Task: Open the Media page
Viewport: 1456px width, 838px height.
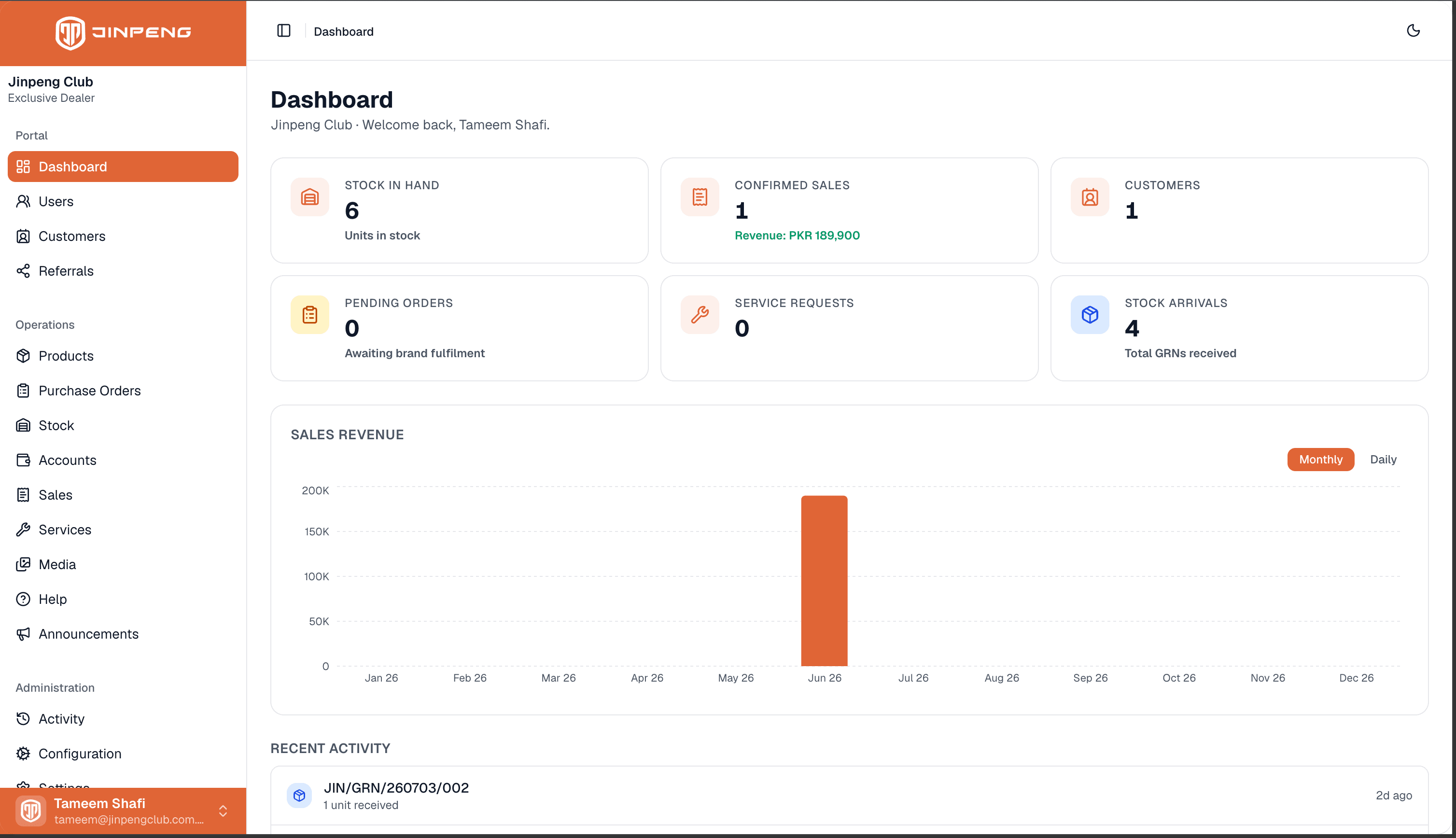Action: [123, 565]
